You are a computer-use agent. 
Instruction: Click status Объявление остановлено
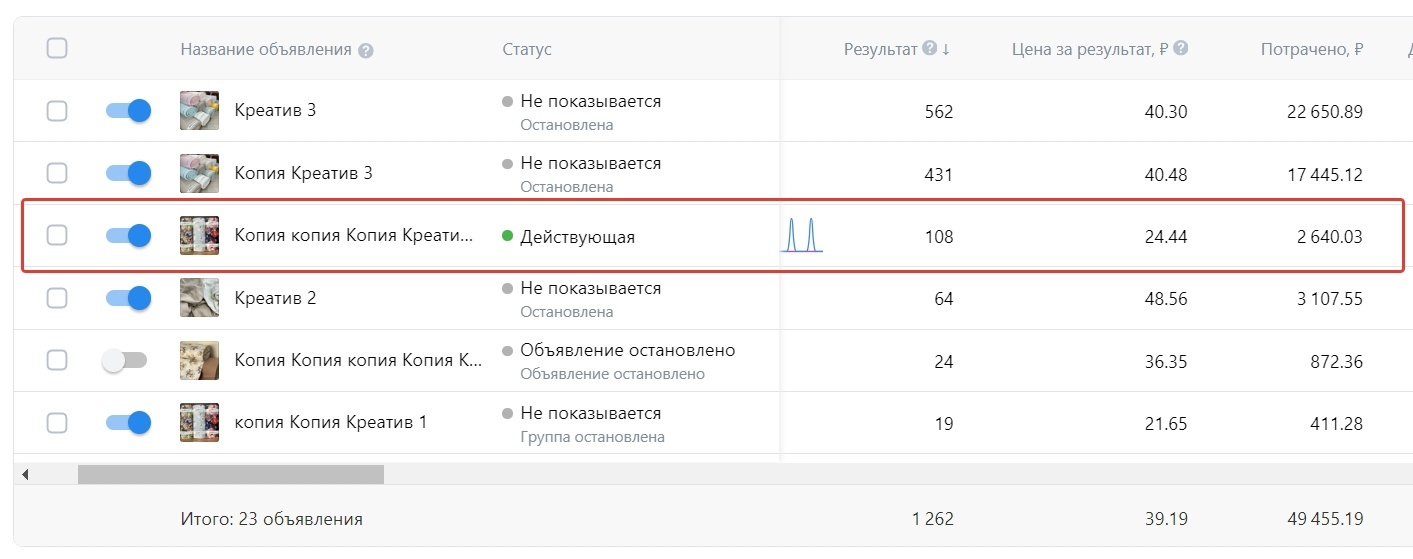tap(628, 351)
